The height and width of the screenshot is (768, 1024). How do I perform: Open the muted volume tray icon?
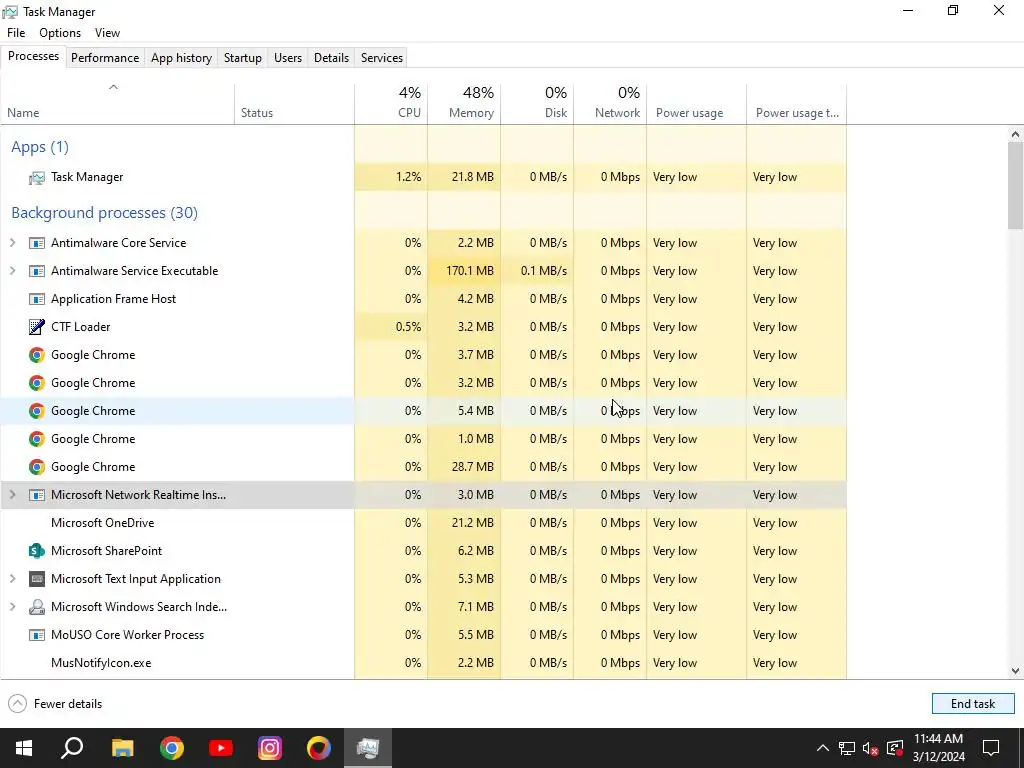[871, 748]
